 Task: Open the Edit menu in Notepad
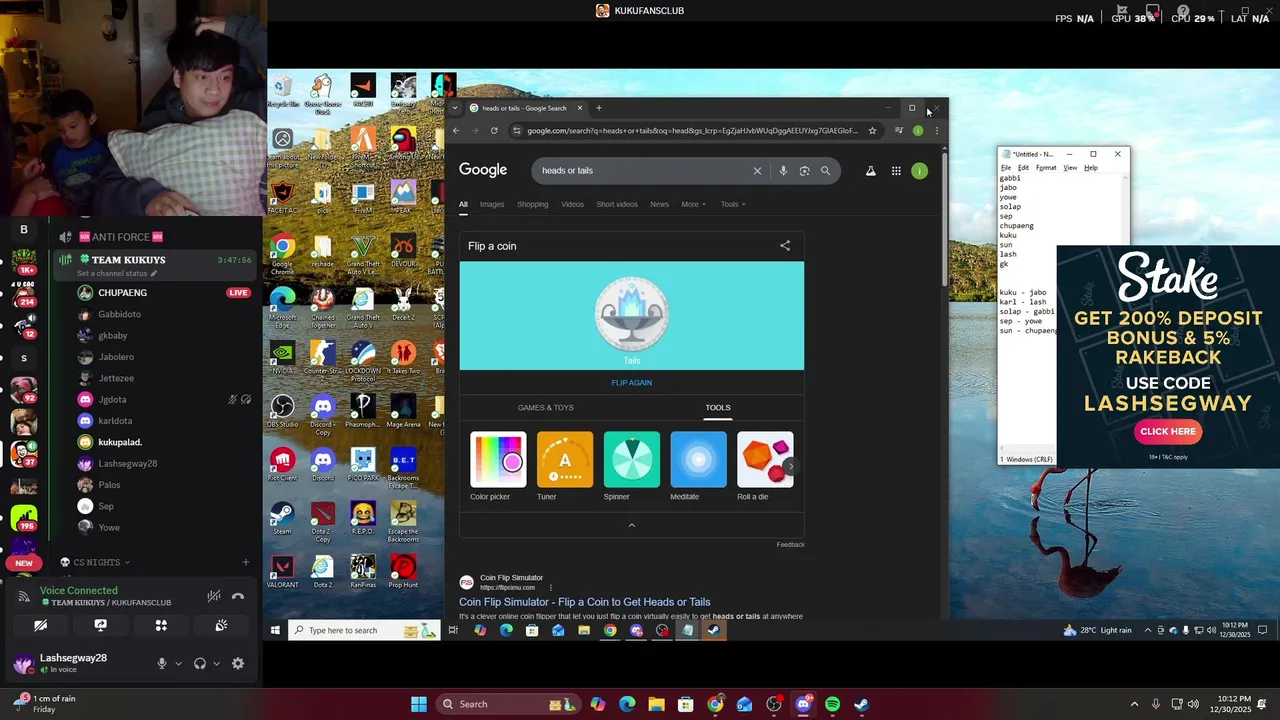(1023, 168)
